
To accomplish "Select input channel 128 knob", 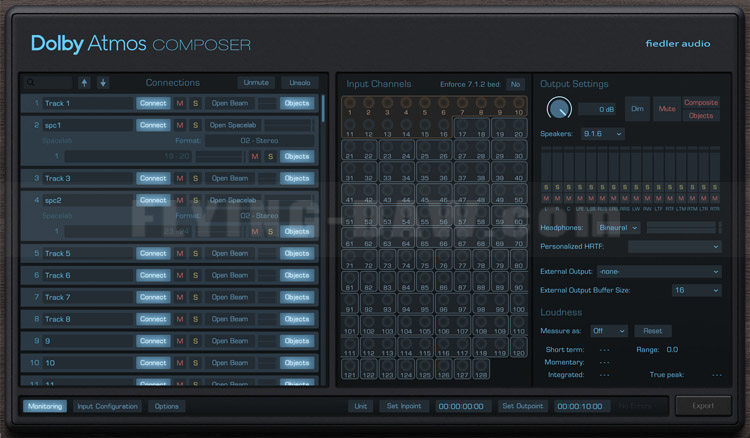I will tap(481, 366).
